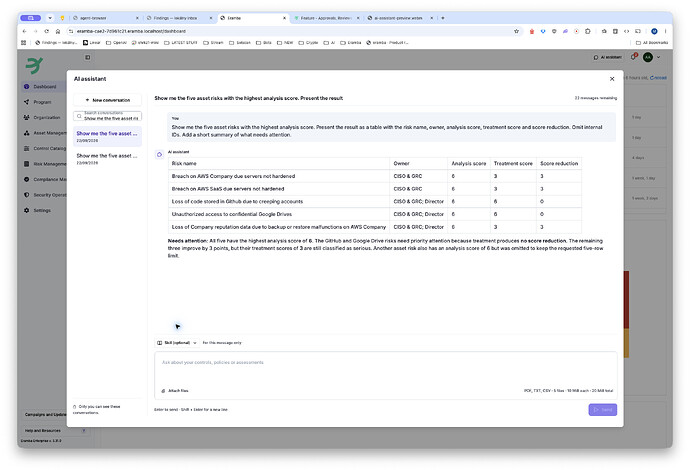The height and width of the screenshot is (470, 690).
Task: Open the Chrome three-dot menu
Action: 665,31
